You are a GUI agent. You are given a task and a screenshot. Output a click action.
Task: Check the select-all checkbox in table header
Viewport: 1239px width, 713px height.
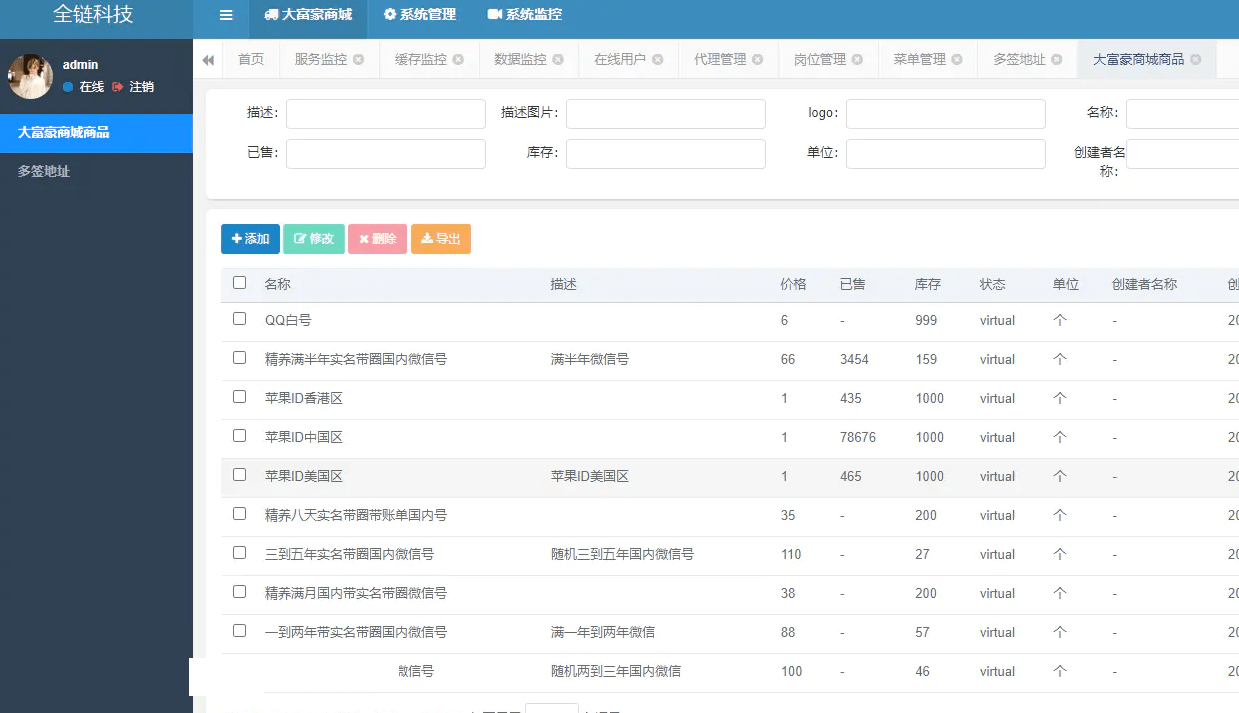238,282
